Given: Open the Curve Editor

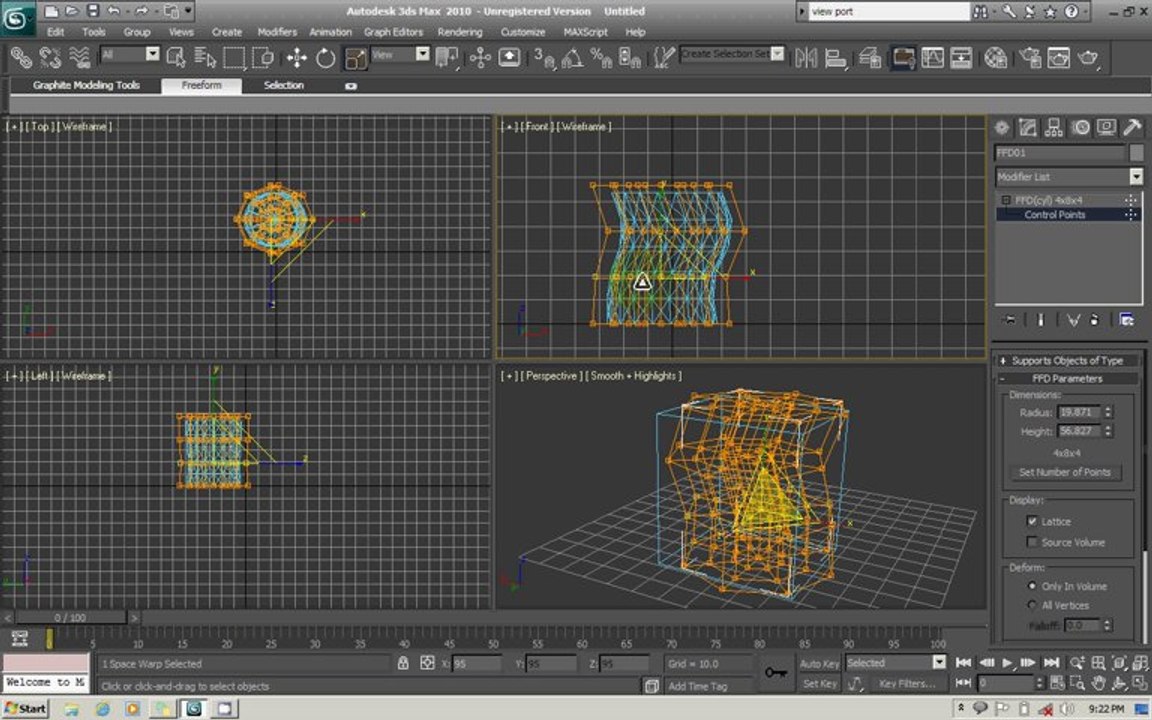Looking at the screenshot, I should [x=932, y=57].
